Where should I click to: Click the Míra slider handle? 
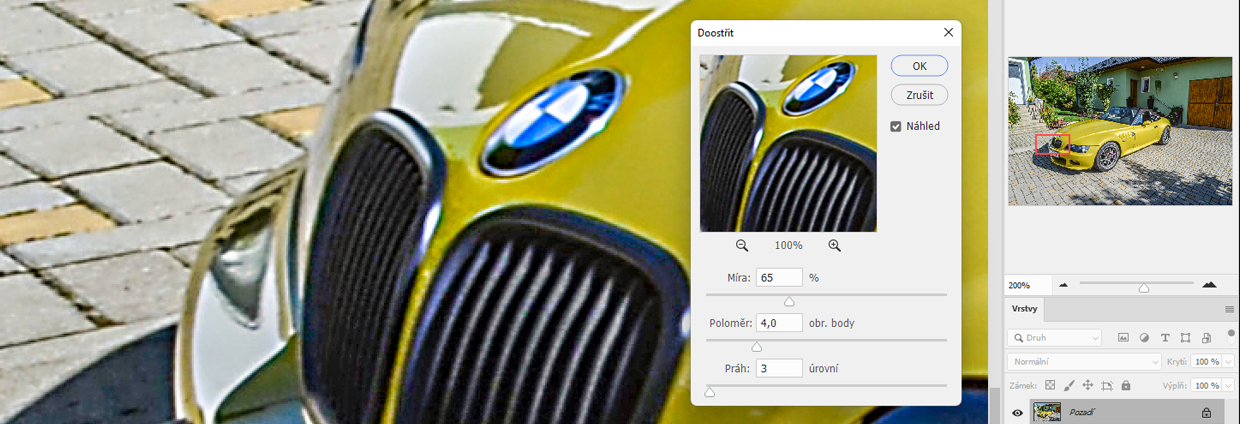point(789,301)
